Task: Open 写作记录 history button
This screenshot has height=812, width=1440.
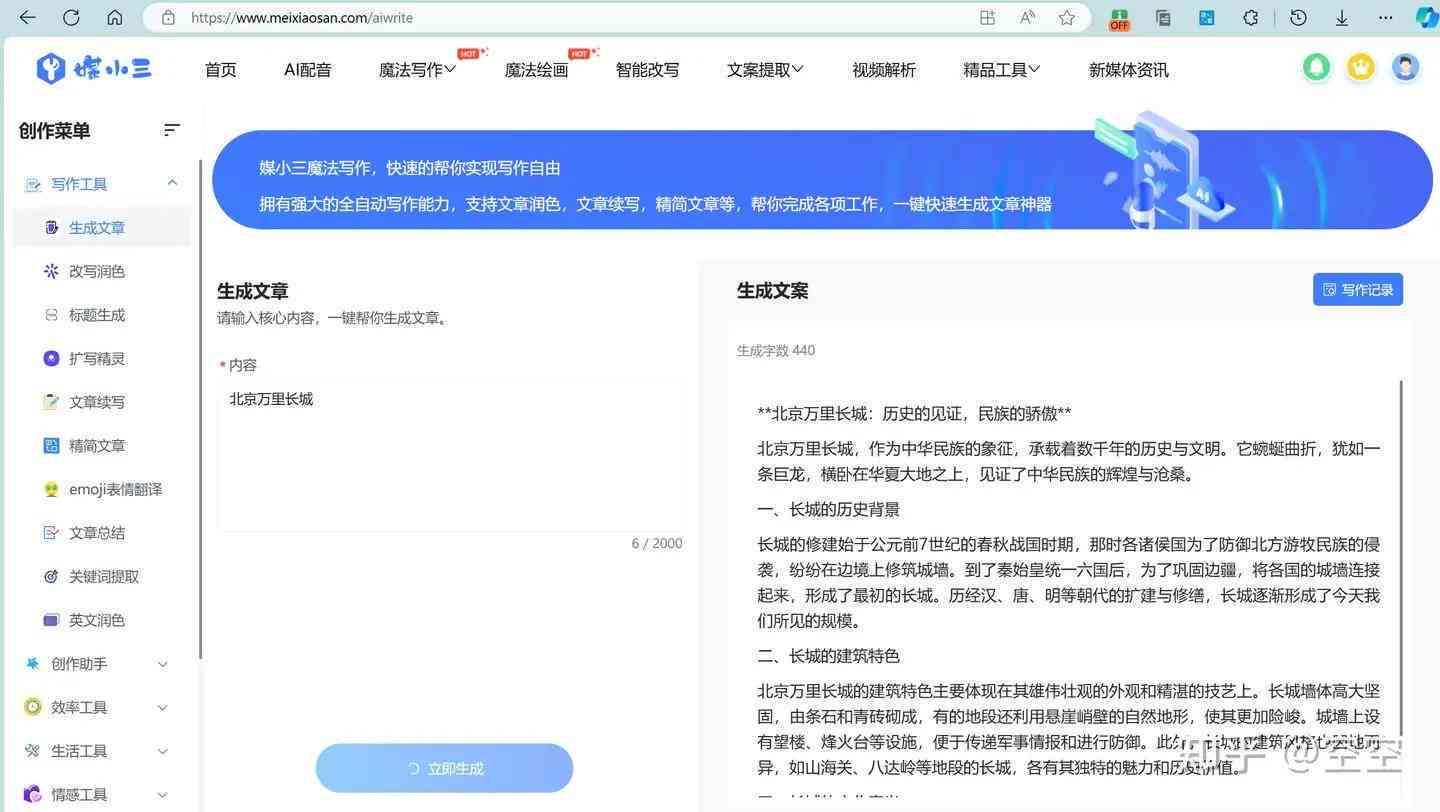Action: click(x=1358, y=289)
